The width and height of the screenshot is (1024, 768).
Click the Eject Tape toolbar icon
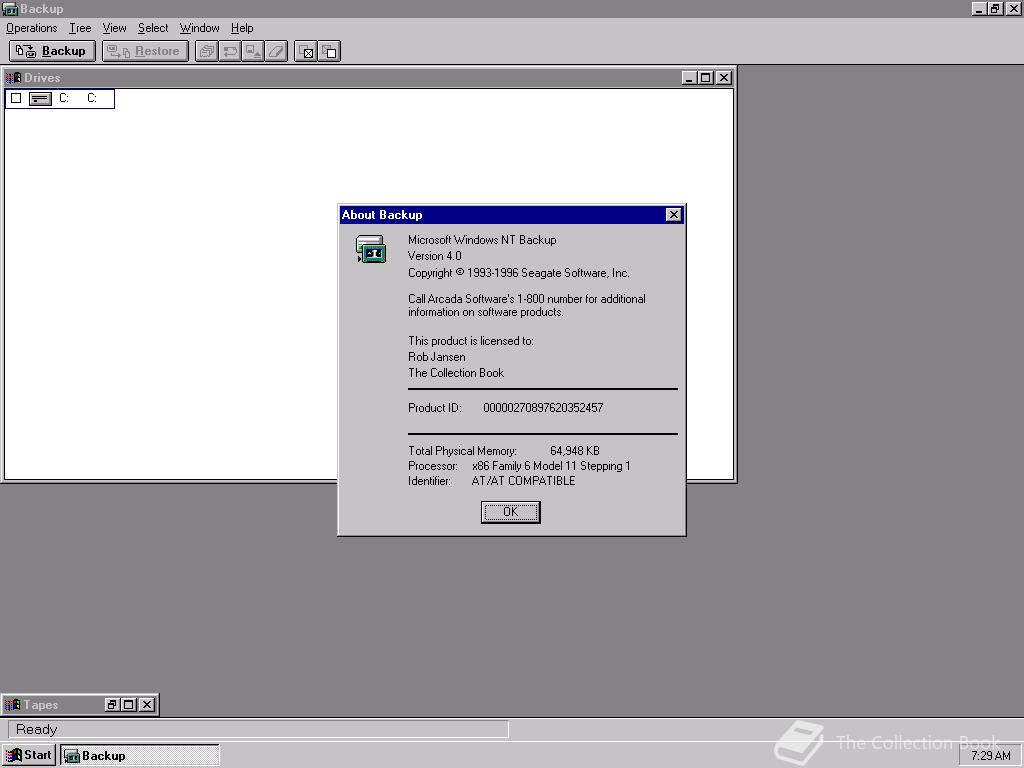253,51
